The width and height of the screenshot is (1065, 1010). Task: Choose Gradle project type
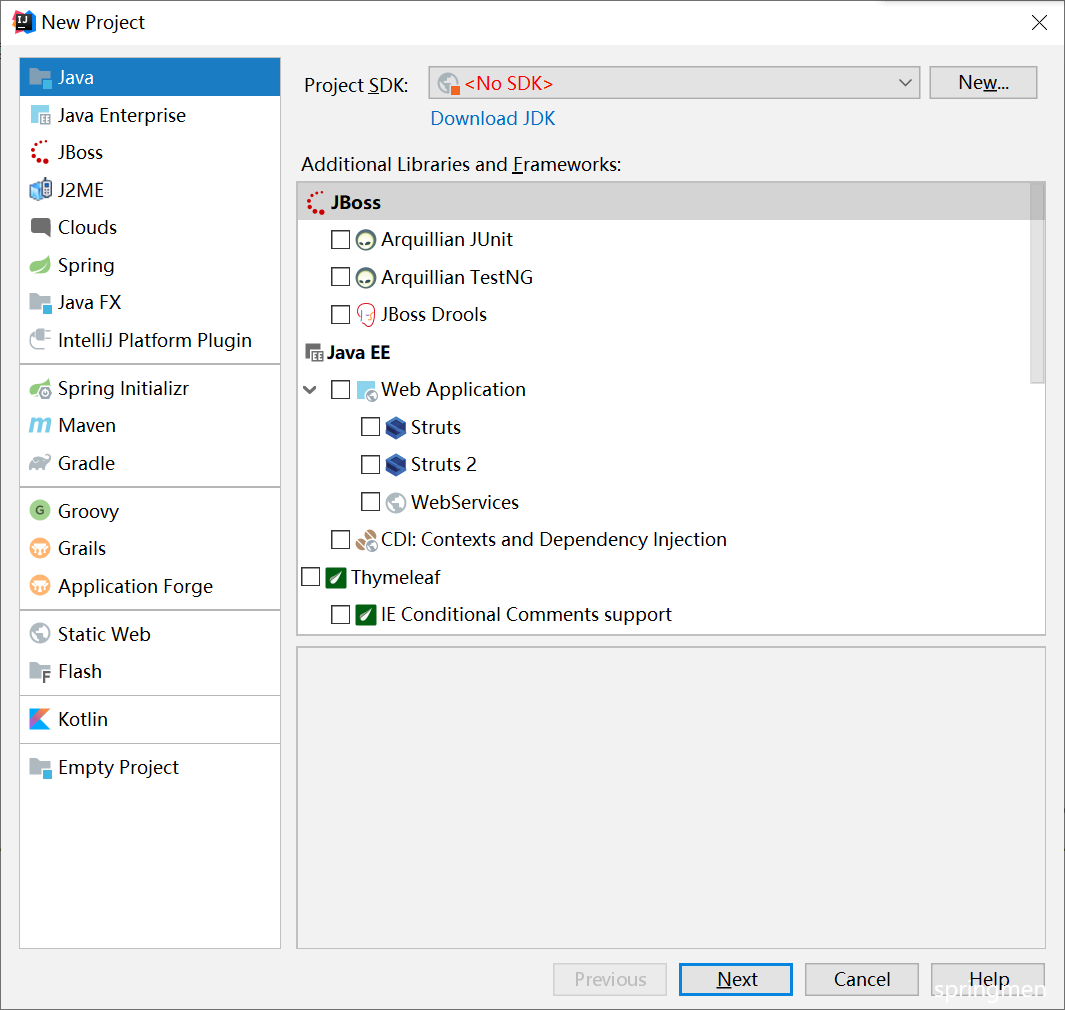pos(149,463)
